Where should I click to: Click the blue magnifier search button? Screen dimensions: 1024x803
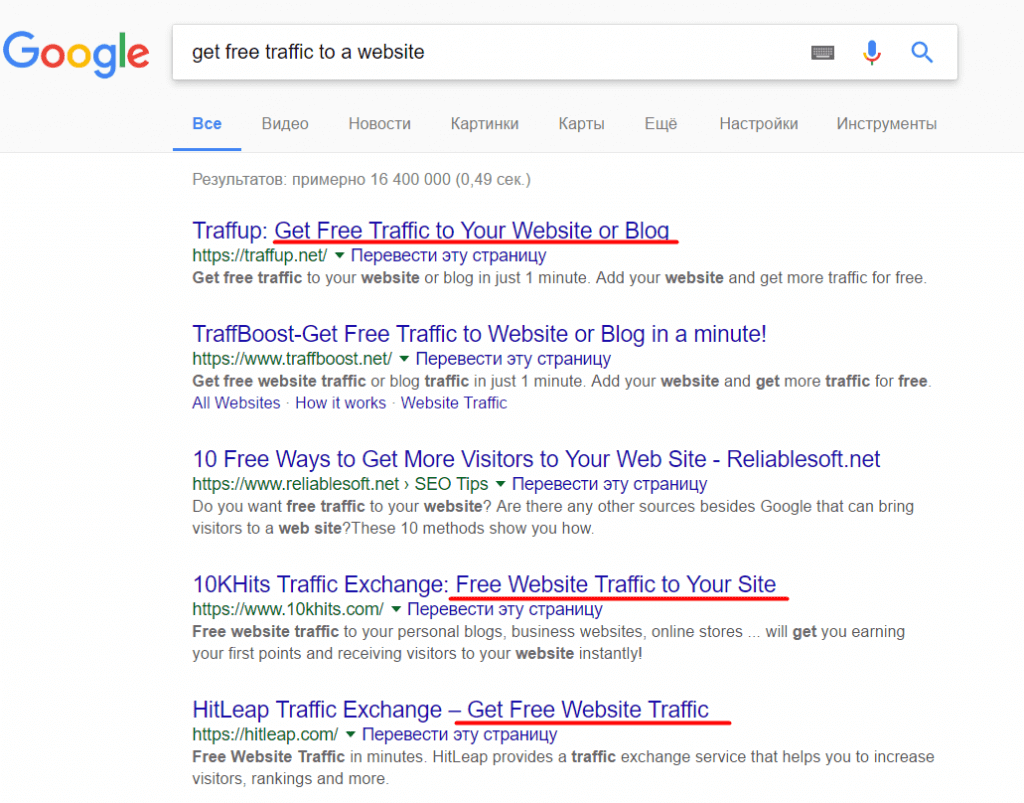pos(921,52)
